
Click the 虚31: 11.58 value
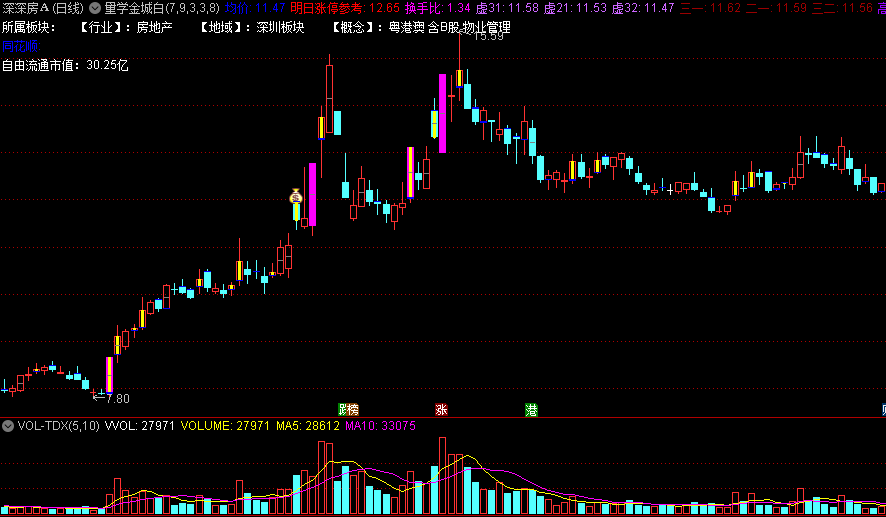point(507,8)
